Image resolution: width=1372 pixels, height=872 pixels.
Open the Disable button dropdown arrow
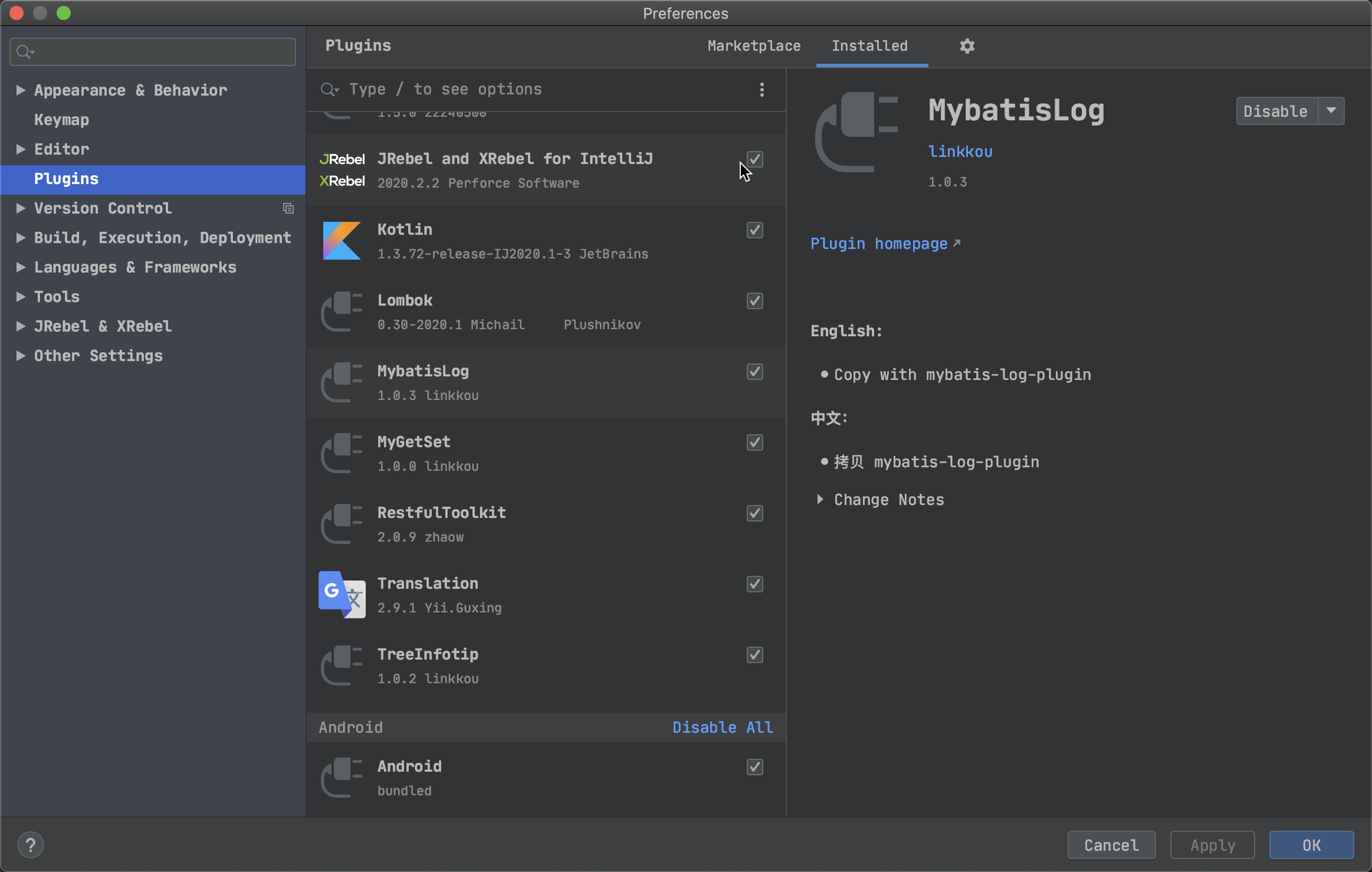click(1331, 111)
